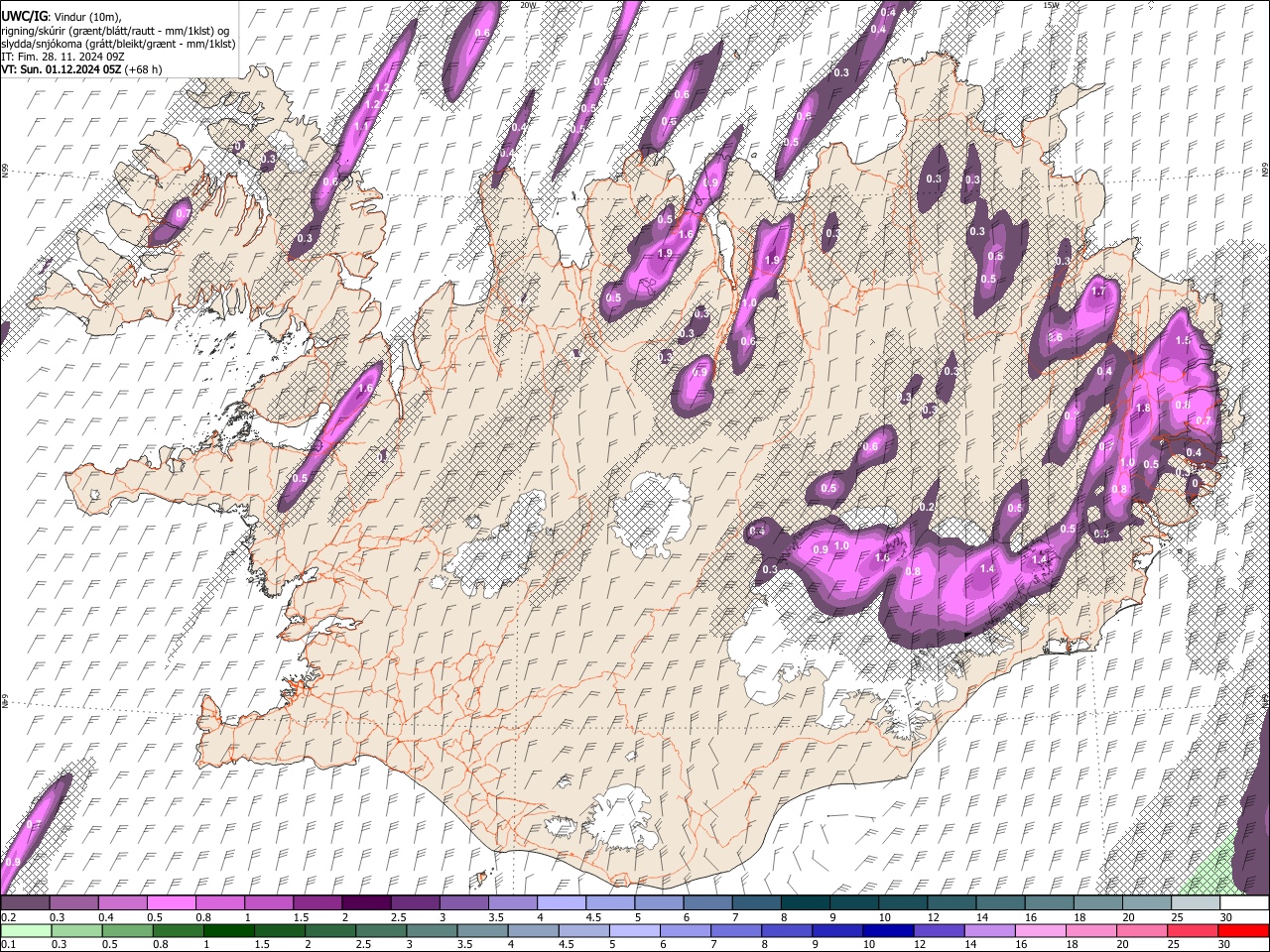Select the darkest green swatch between bottom-row 1 and 1.5

tap(227, 930)
